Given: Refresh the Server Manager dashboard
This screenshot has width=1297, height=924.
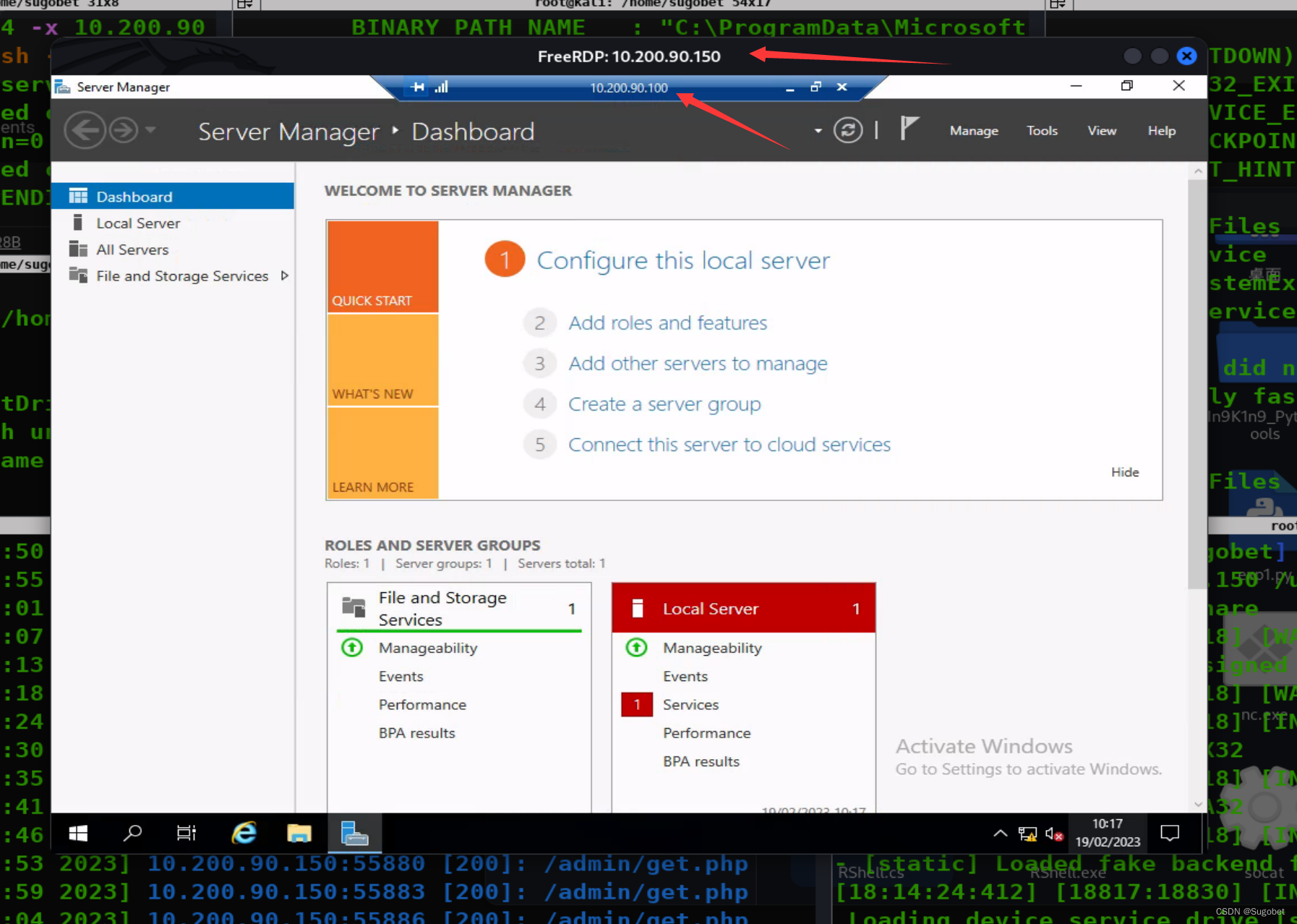Looking at the screenshot, I should pos(848,130).
